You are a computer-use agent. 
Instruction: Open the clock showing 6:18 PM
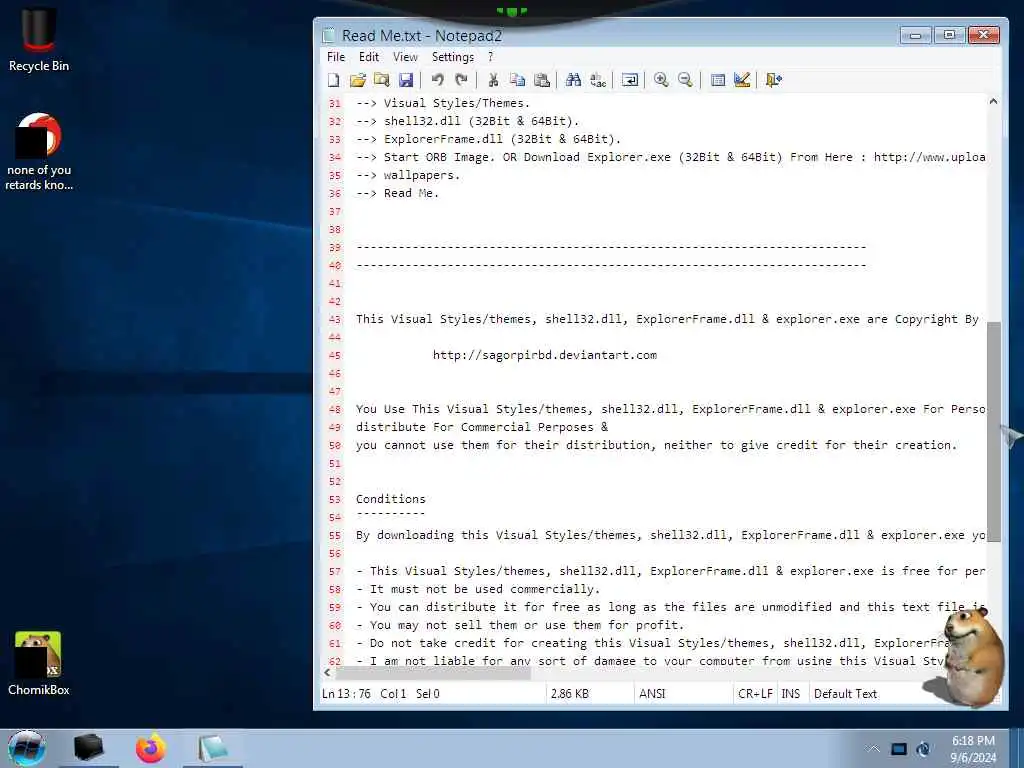(x=973, y=749)
